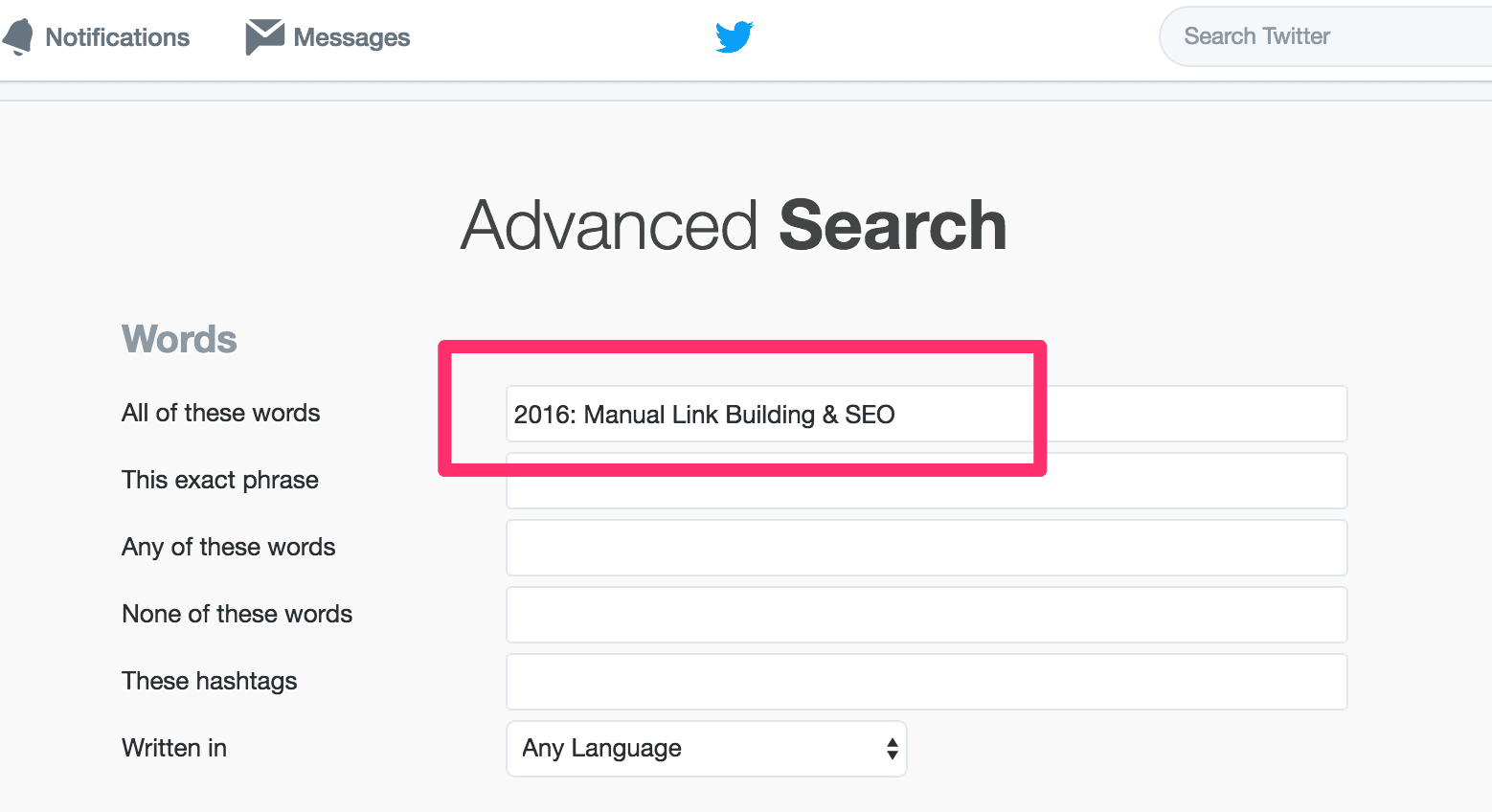
Task: Click the Words section heading
Action: (x=179, y=339)
